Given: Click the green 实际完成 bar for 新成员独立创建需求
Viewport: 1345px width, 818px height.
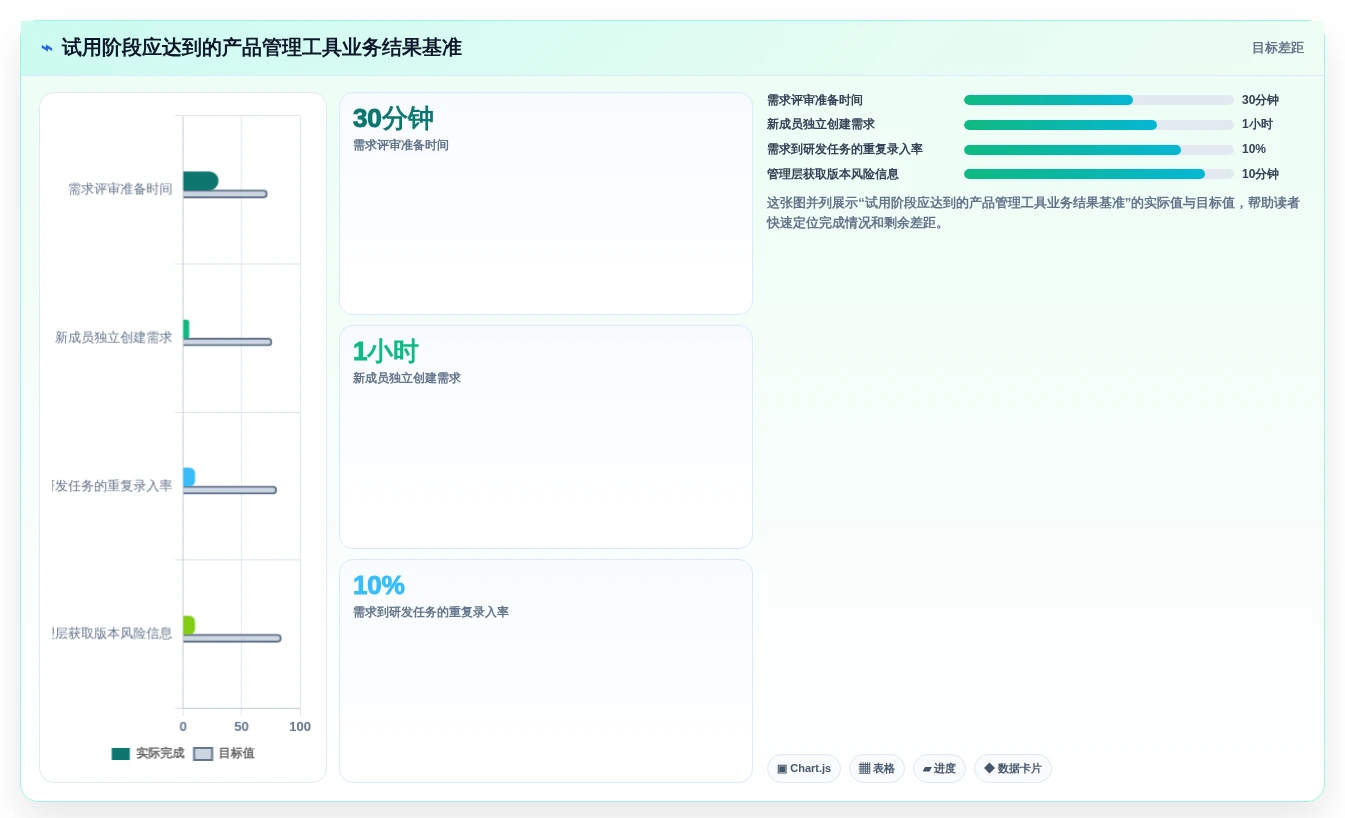Looking at the screenshot, I should pos(186,329).
